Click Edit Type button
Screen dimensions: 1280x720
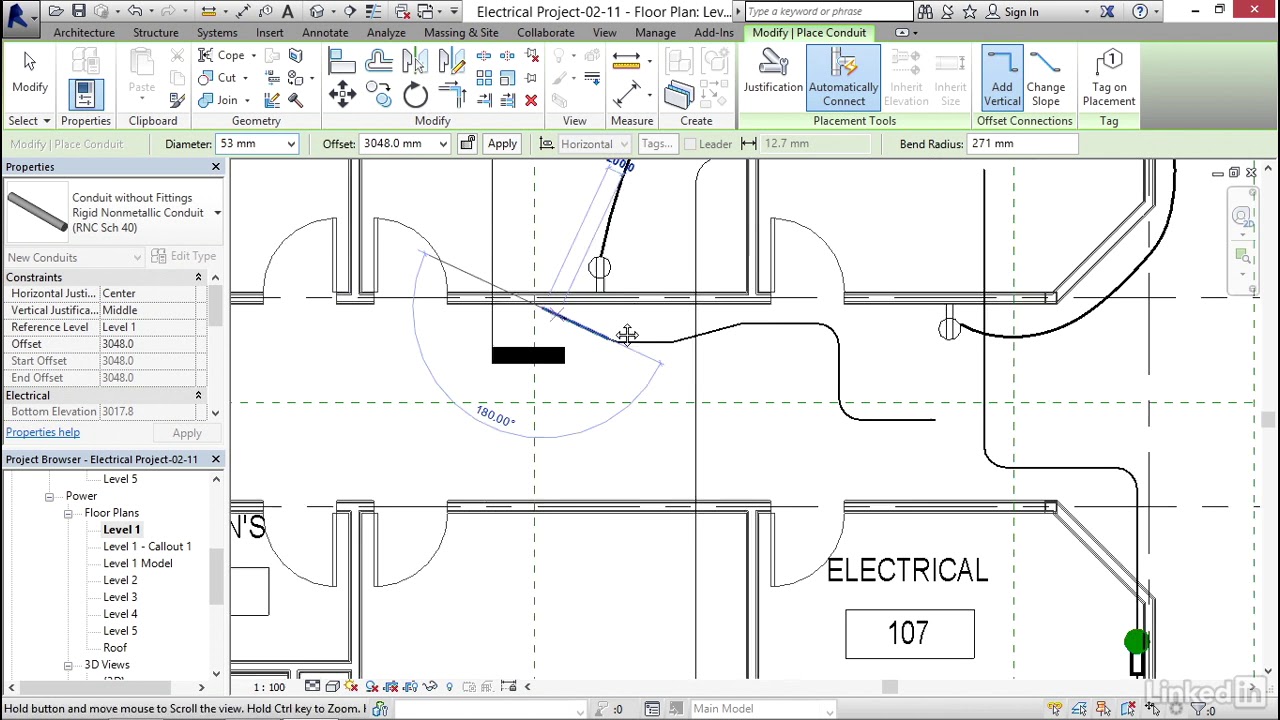tap(183, 256)
